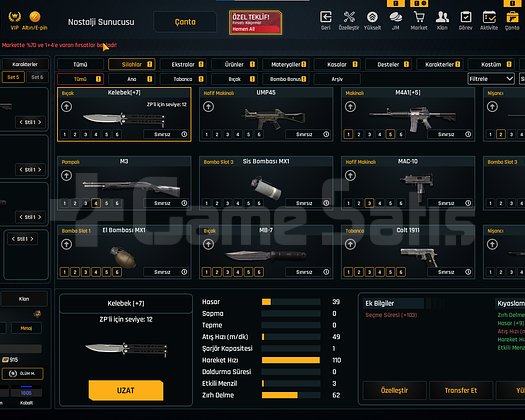Image resolution: width=525 pixels, height=420 pixels.
Task: Toggle slot 2 on the UMP45 card
Action: click(x=217, y=134)
